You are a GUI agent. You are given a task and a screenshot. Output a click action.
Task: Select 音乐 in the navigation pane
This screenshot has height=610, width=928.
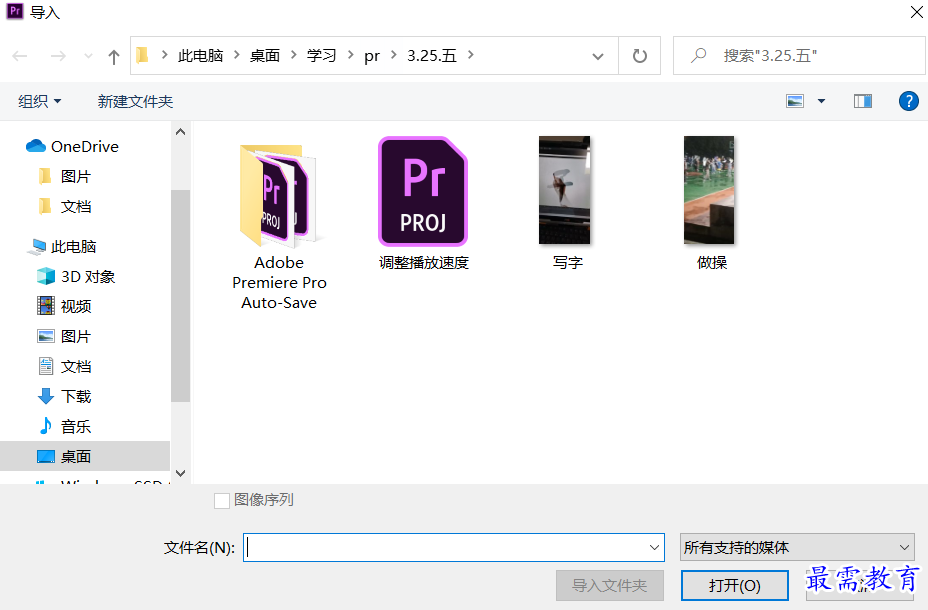(65, 426)
